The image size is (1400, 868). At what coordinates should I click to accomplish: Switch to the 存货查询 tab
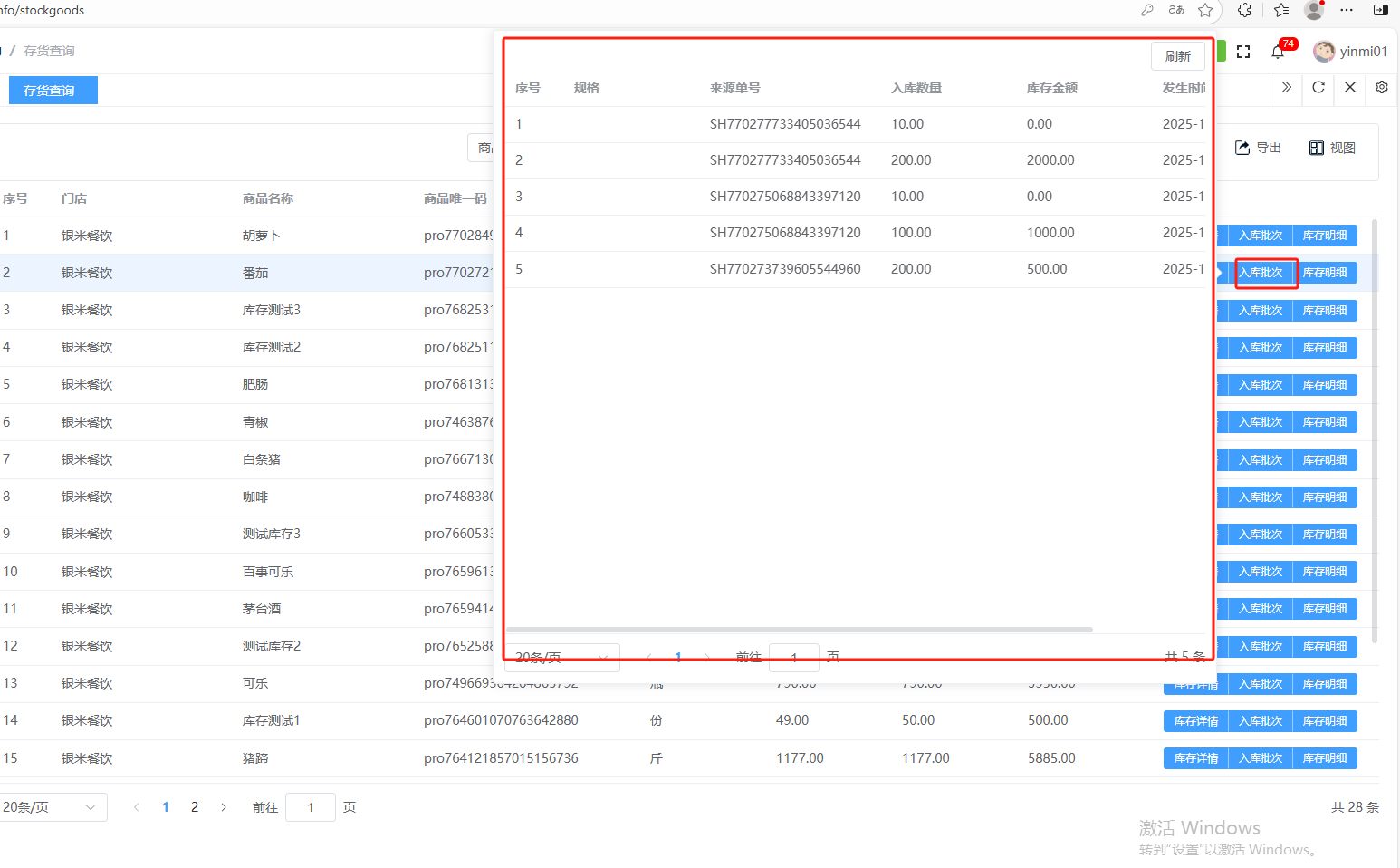(53, 91)
